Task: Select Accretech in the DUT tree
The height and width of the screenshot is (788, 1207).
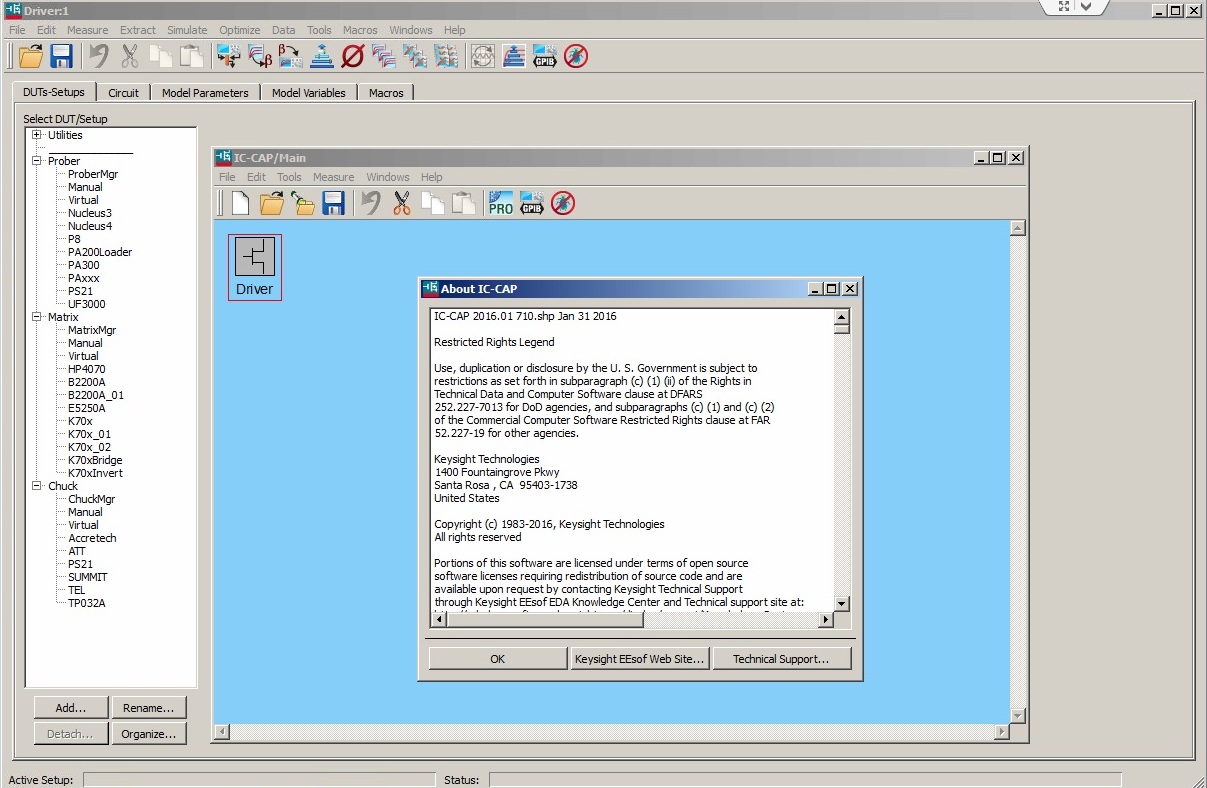Action: coord(92,538)
